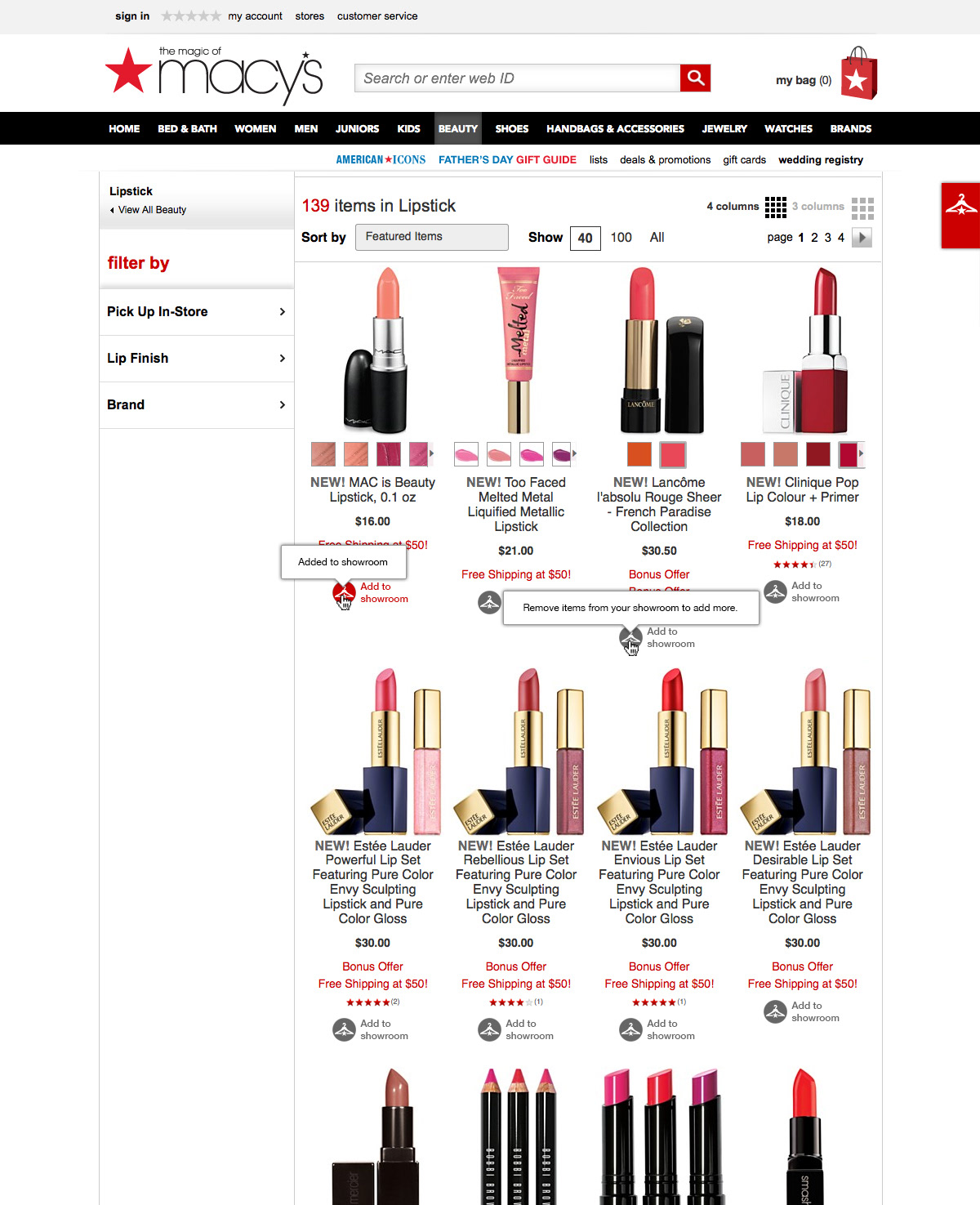Click the sign in link
Screen dimensions: 980x1205
tap(132, 16)
